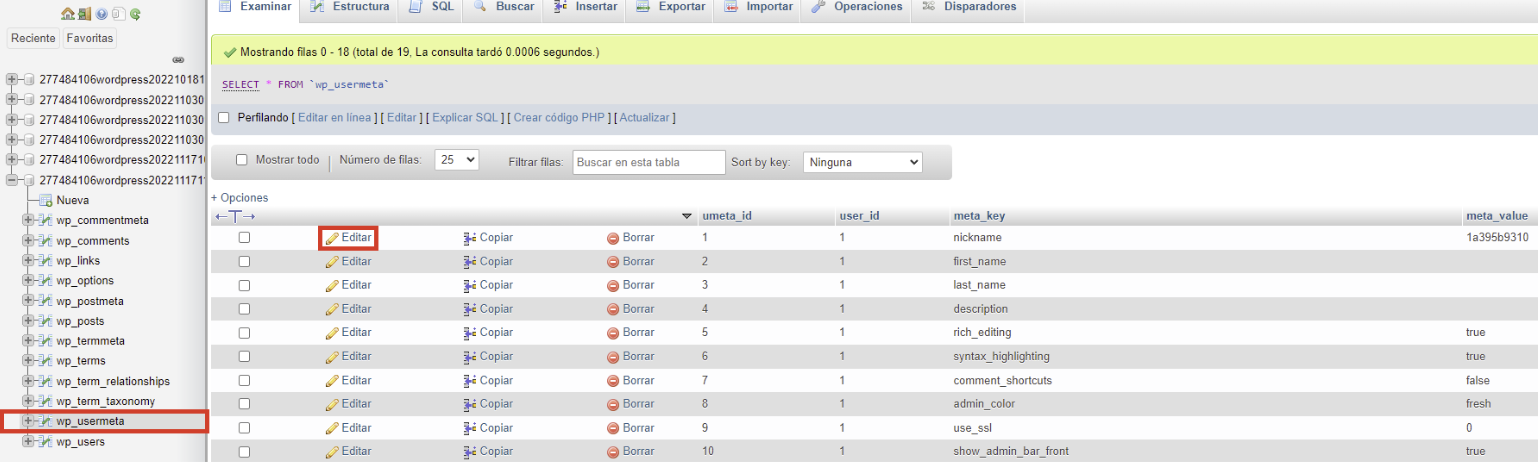Screen dimensions: 1538x462
Task: Click the Actualizar link
Action: click(x=645, y=118)
